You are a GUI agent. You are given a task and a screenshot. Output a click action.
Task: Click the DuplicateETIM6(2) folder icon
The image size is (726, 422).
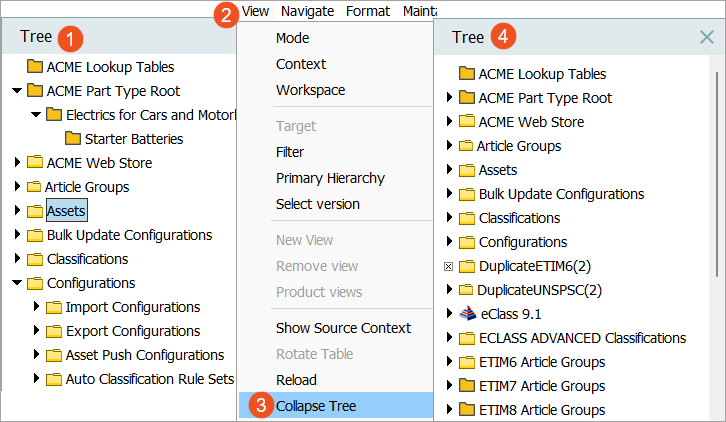(467, 266)
